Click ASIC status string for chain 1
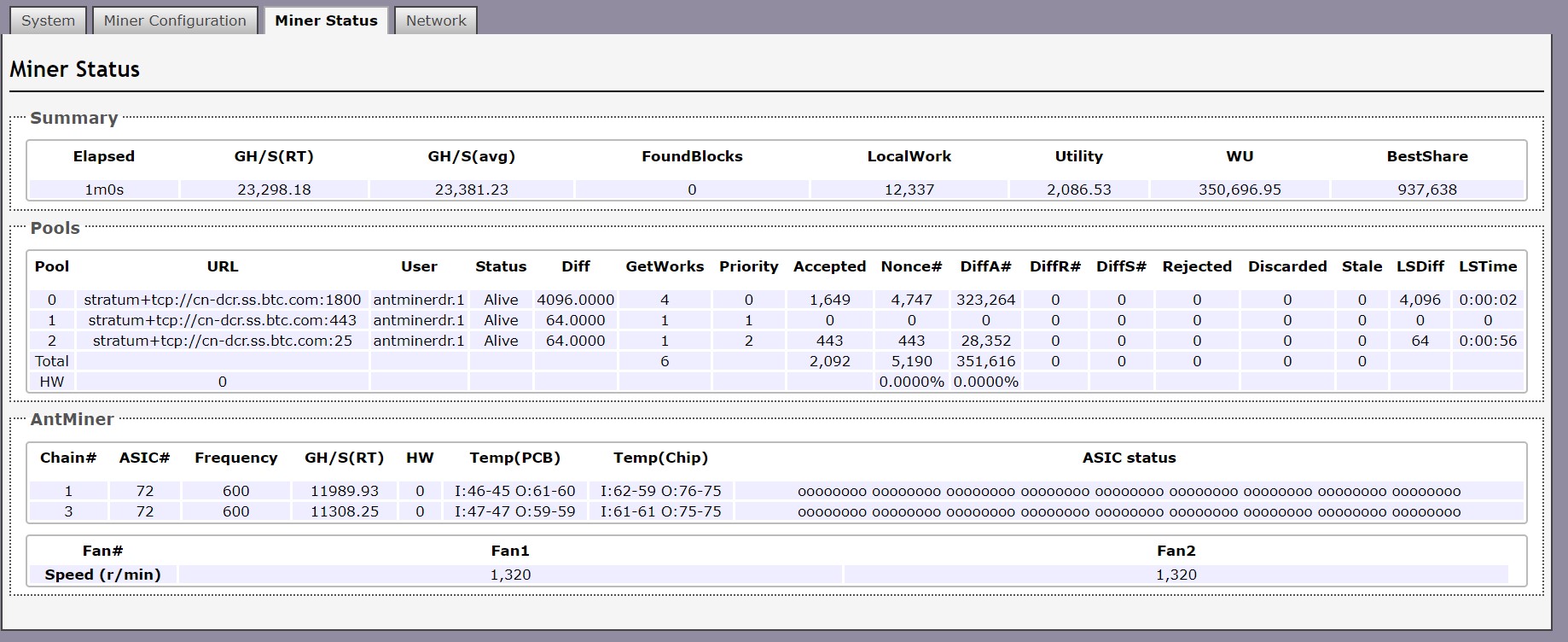The width and height of the screenshot is (1568, 642). point(1130,492)
